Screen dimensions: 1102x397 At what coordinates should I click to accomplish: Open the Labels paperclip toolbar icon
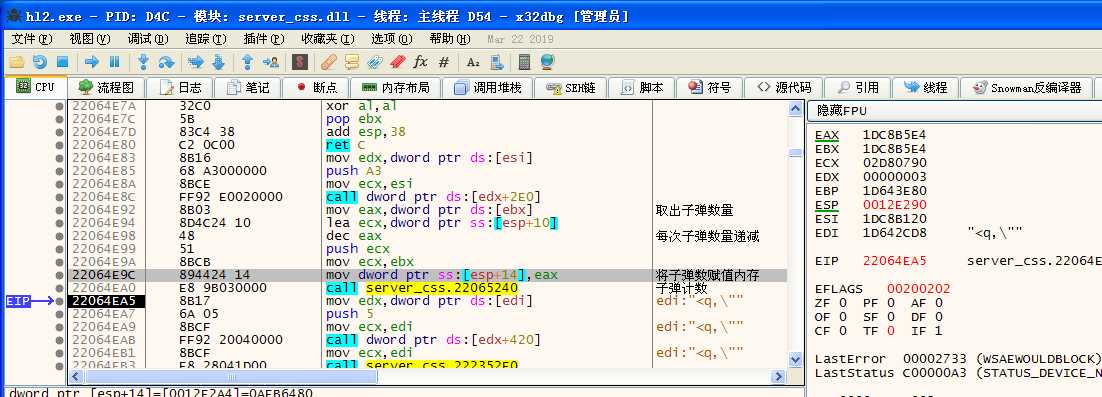375,62
